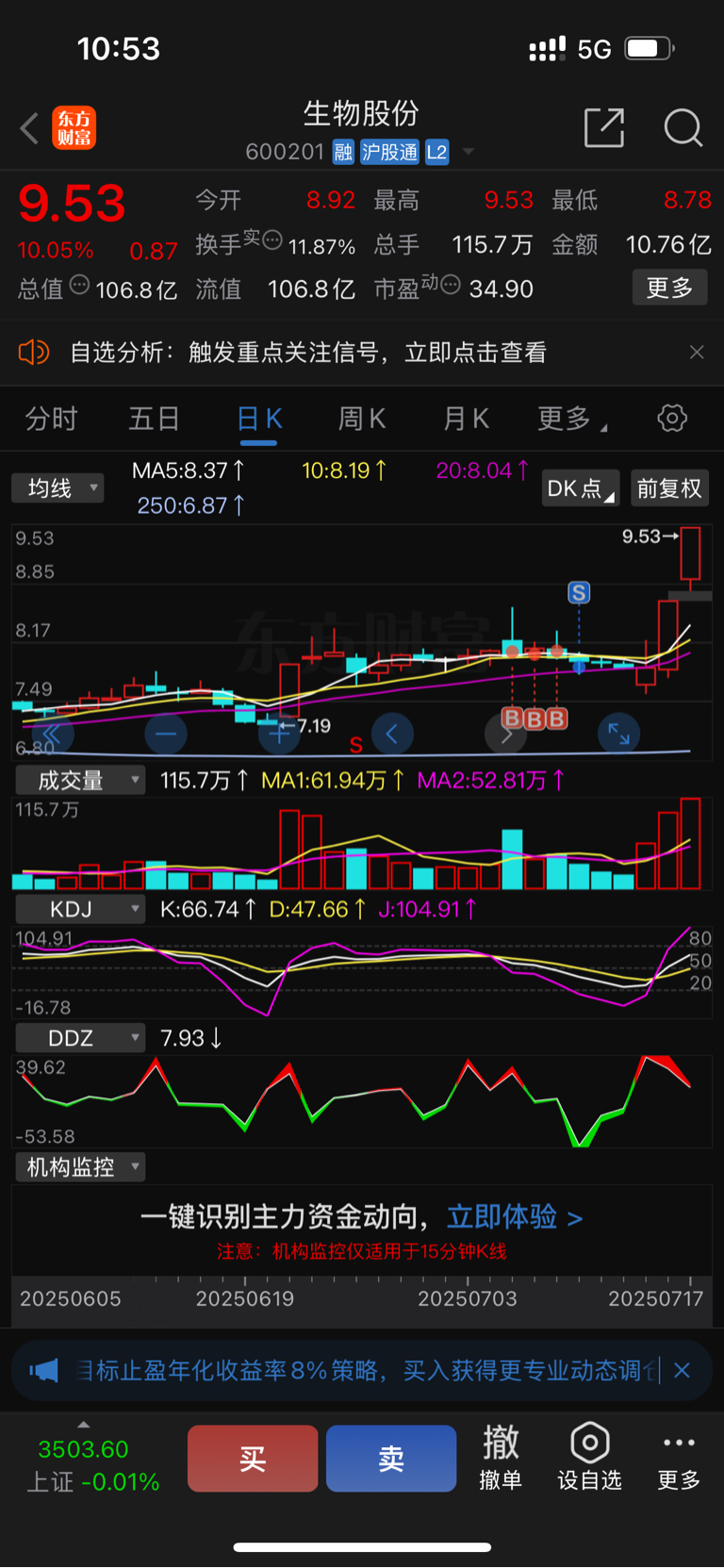Open the 机构监控 indicator dropdown
This screenshot has width=724, height=1568.
tap(80, 1168)
